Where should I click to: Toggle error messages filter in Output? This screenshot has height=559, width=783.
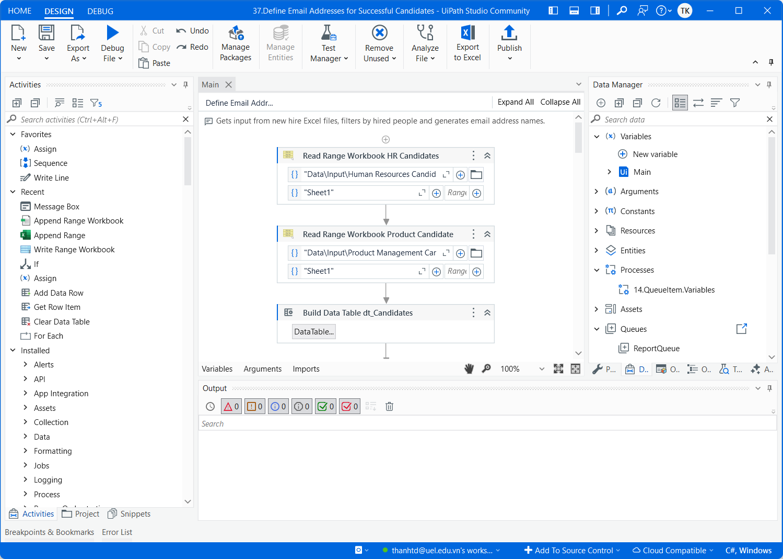231,407
